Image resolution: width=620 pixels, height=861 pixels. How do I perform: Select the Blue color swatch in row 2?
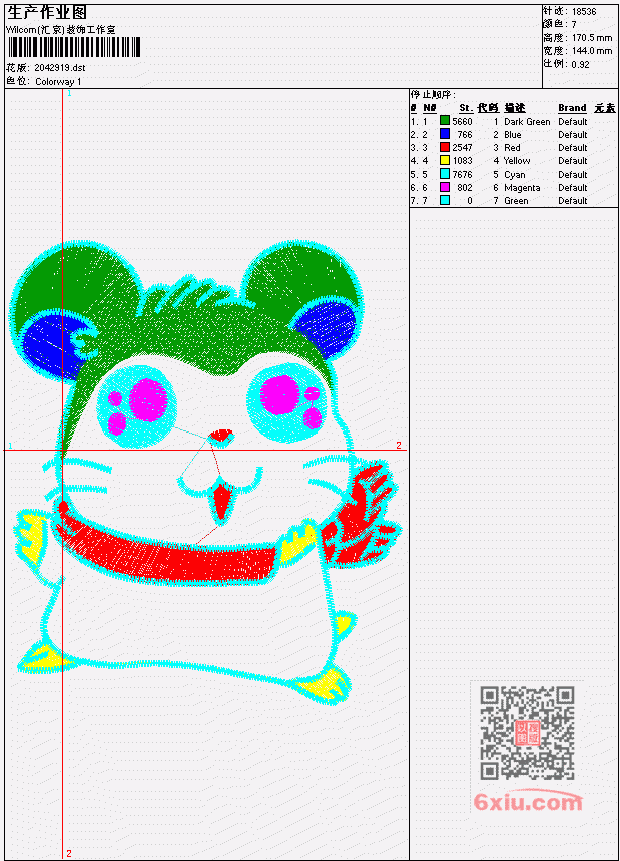tap(445, 134)
